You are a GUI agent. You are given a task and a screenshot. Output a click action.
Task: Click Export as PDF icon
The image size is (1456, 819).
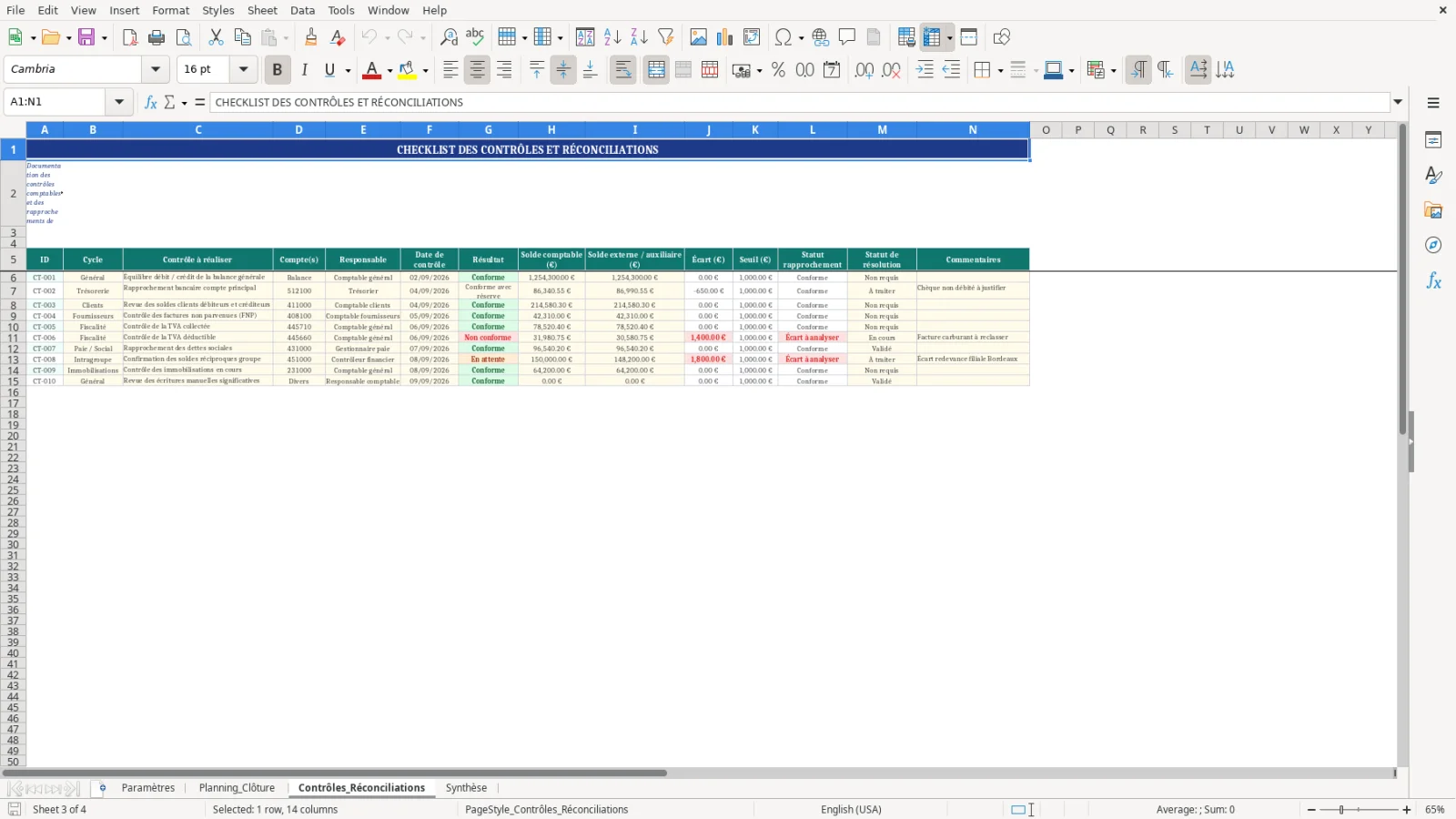coord(130,37)
